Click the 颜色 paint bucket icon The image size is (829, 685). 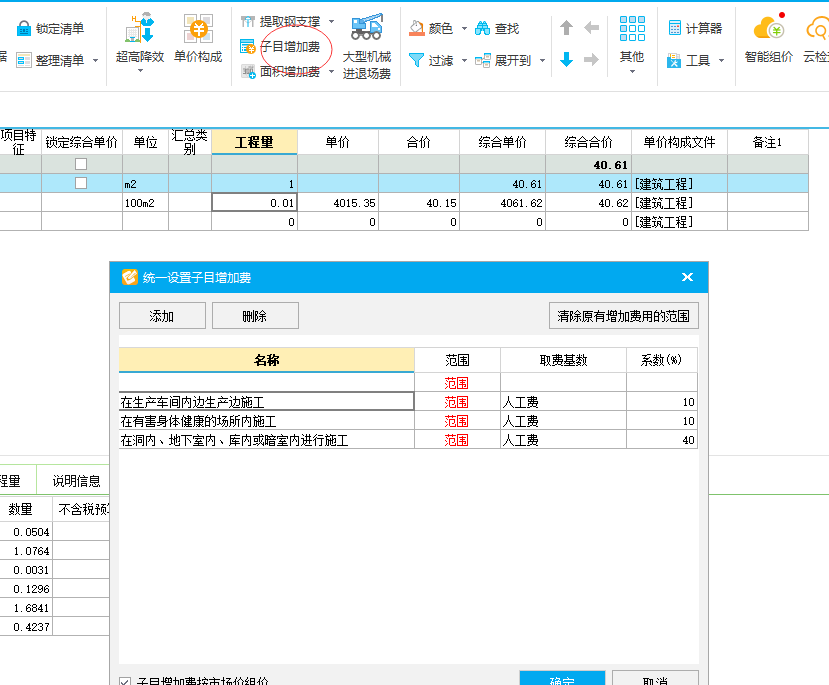click(x=417, y=29)
